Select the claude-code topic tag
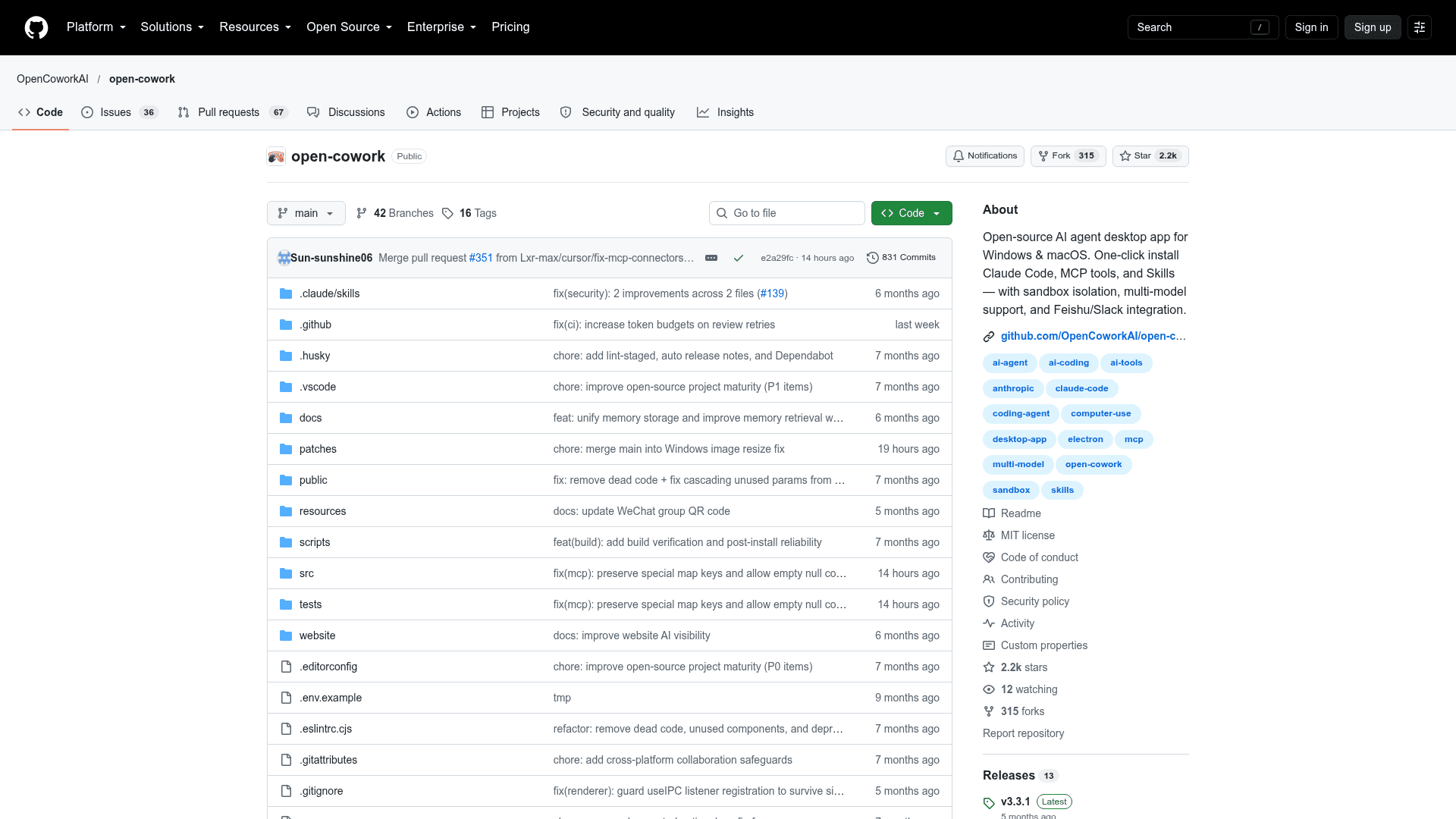 [1081, 388]
